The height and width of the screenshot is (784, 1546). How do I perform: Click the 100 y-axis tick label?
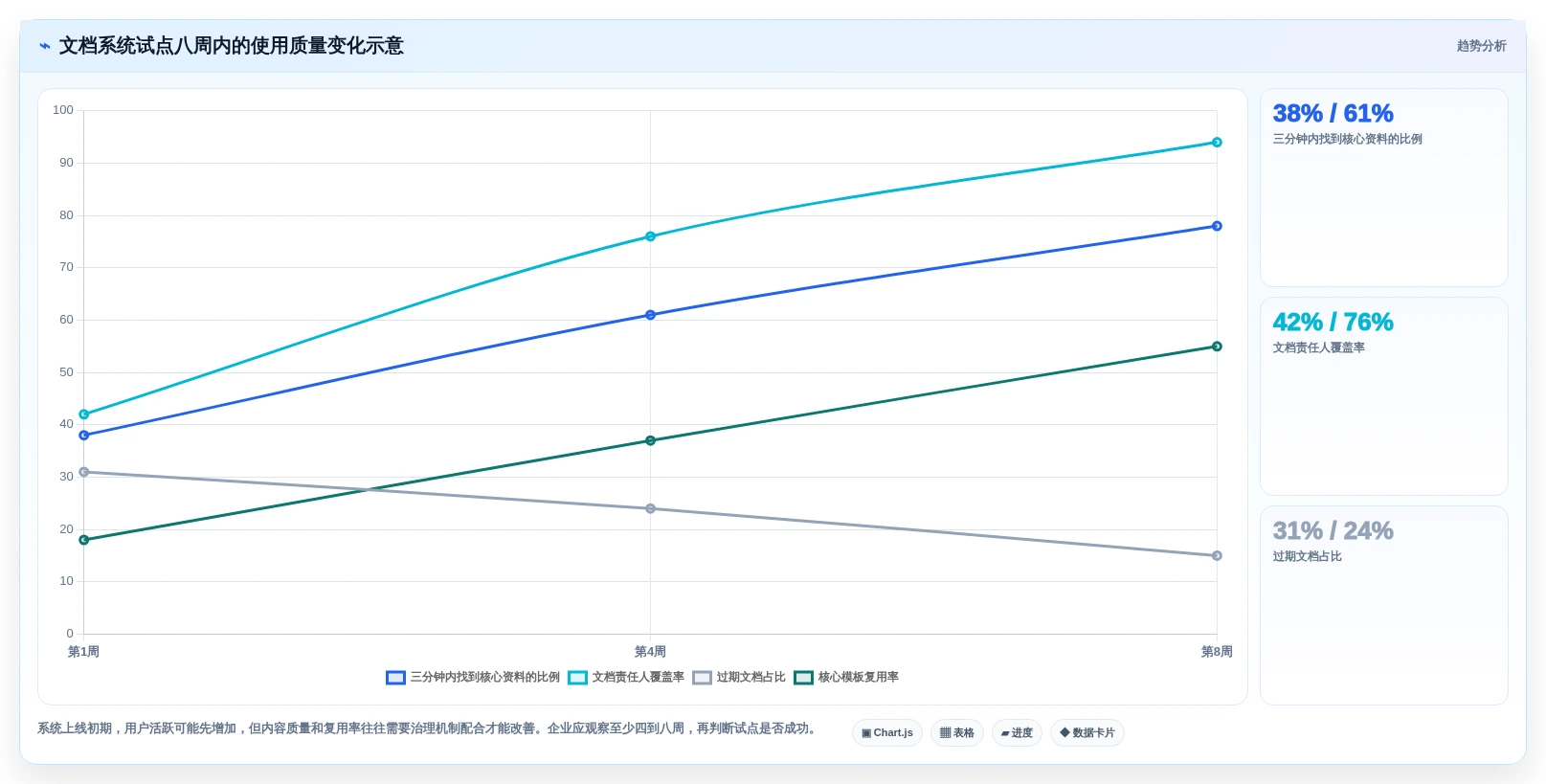63,110
